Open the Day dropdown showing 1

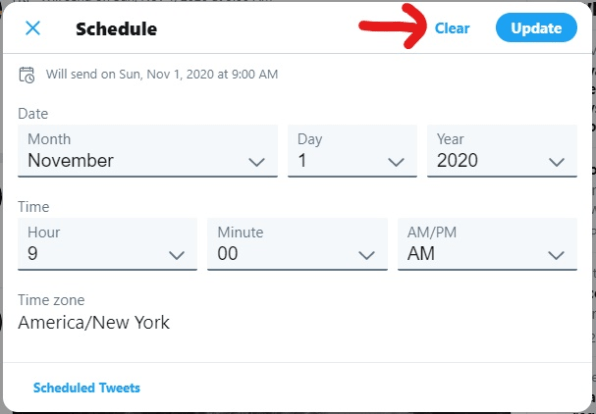tap(352, 151)
